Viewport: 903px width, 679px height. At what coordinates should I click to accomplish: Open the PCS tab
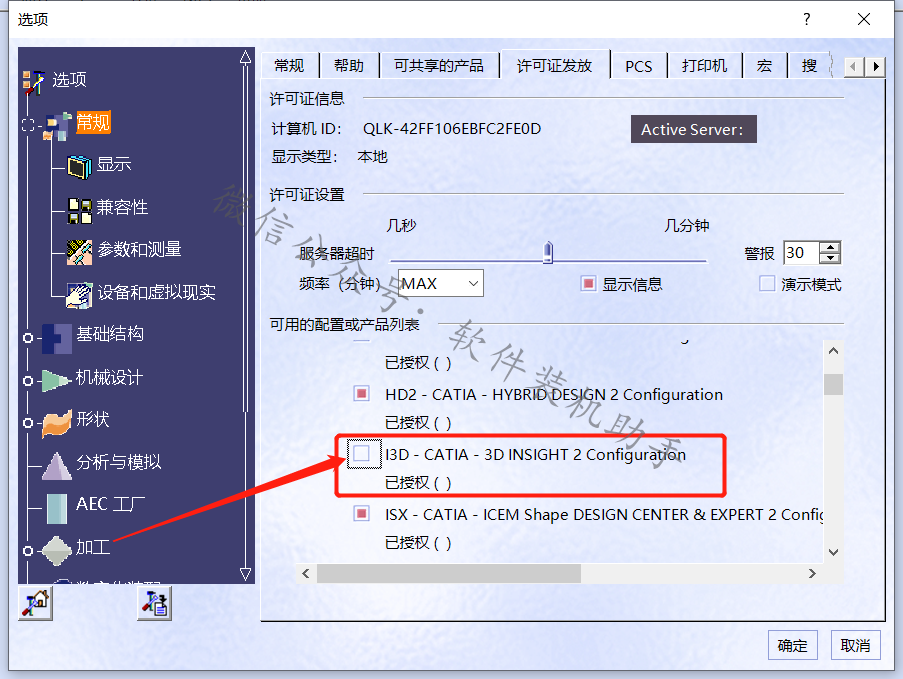click(639, 66)
